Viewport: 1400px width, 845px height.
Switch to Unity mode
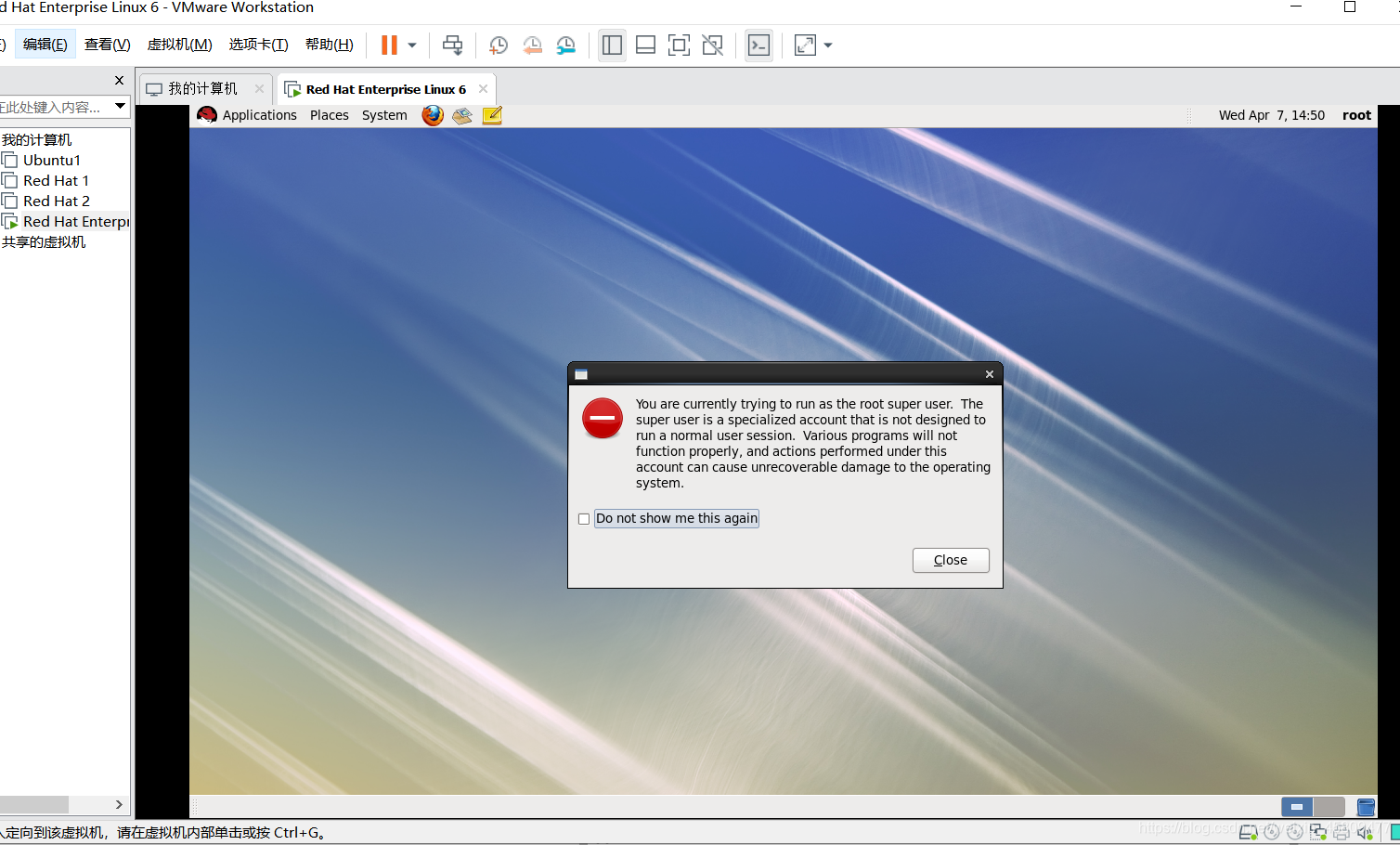click(x=712, y=45)
